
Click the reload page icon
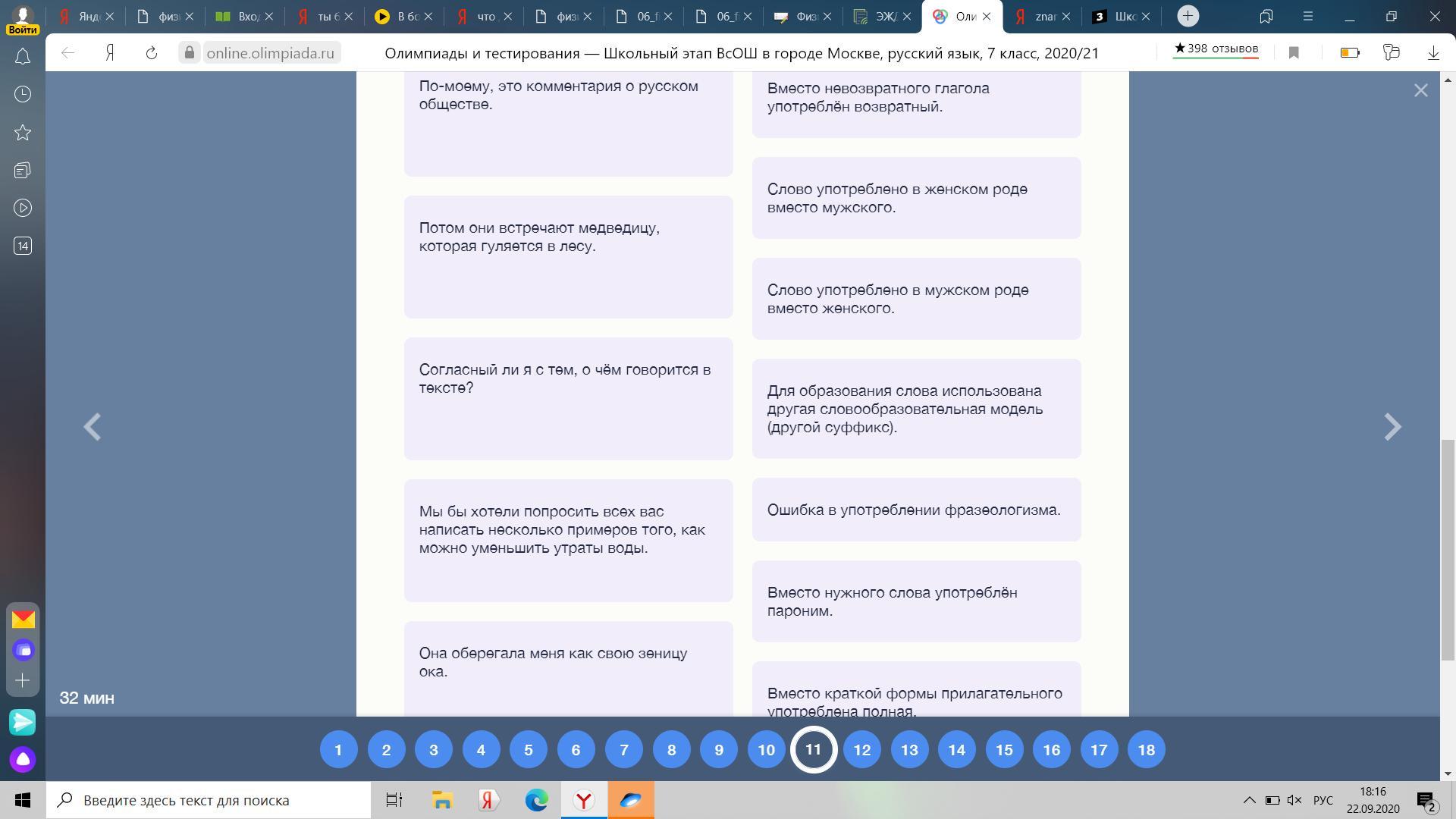pyautogui.click(x=151, y=53)
